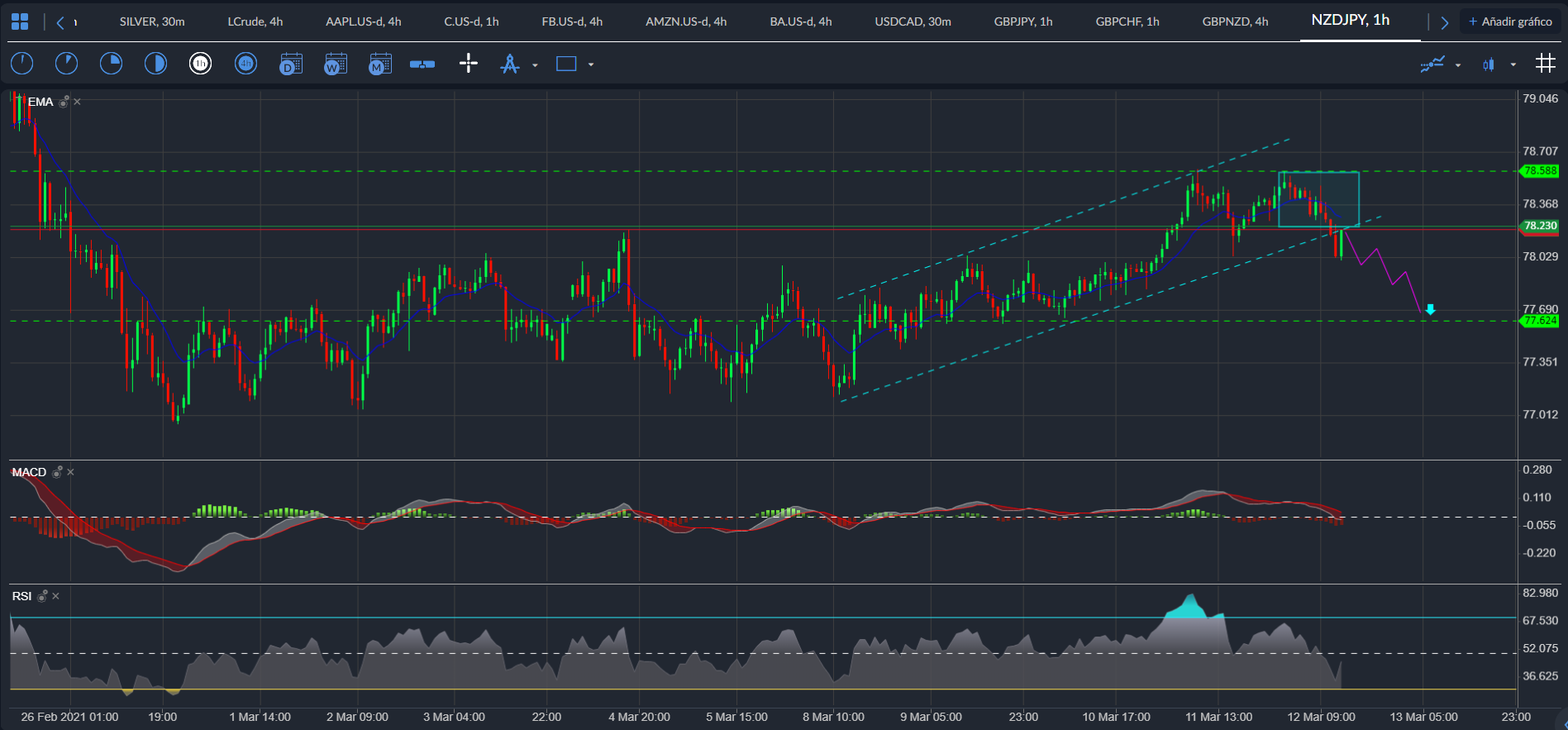
Task: Select the rectangle shape tool
Action: tap(566, 64)
